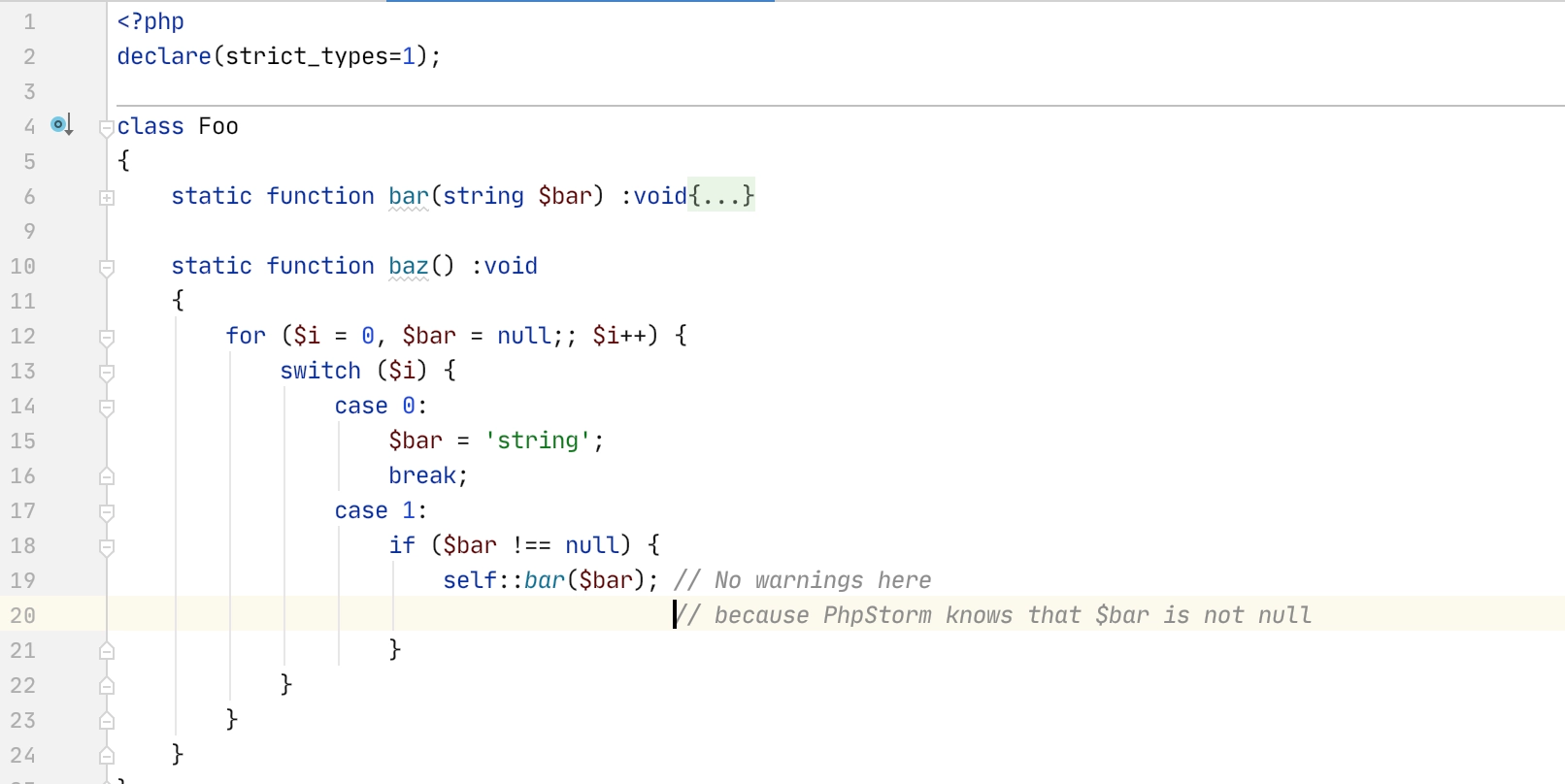Click fold end marker on line 24
Image resolution: width=1565 pixels, height=784 pixels.
coord(107,755)
